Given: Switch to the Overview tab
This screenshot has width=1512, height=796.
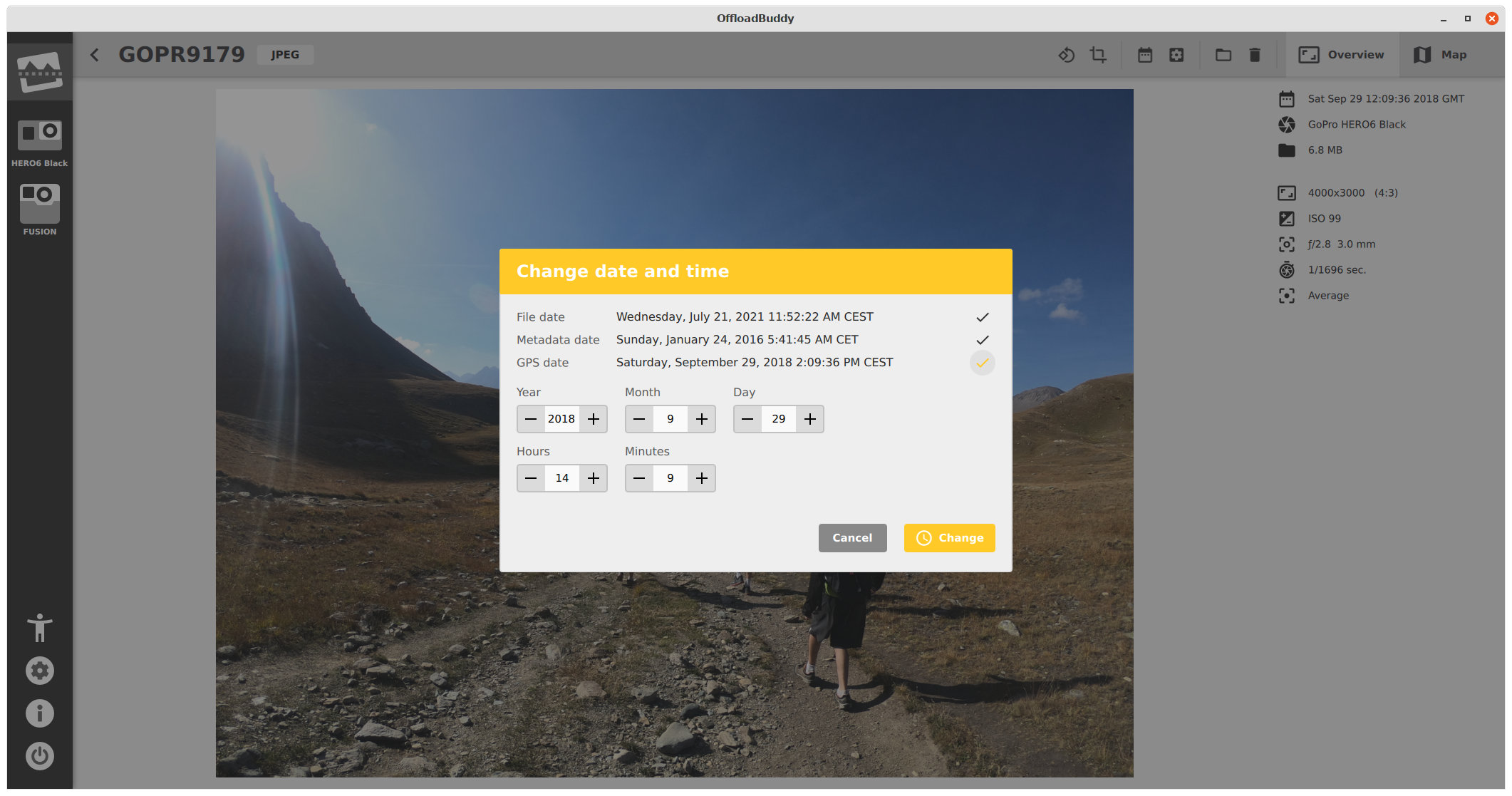Looking at the screenshot, I should click(1341, 55).
